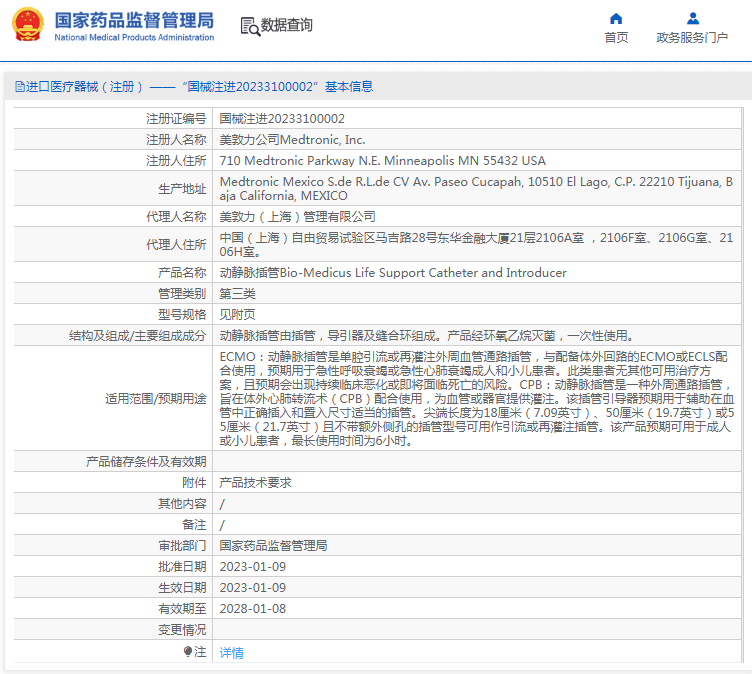Click the 政务服务门户 user icon
Viewport: 752px width, 674px height.
[693, 18]
